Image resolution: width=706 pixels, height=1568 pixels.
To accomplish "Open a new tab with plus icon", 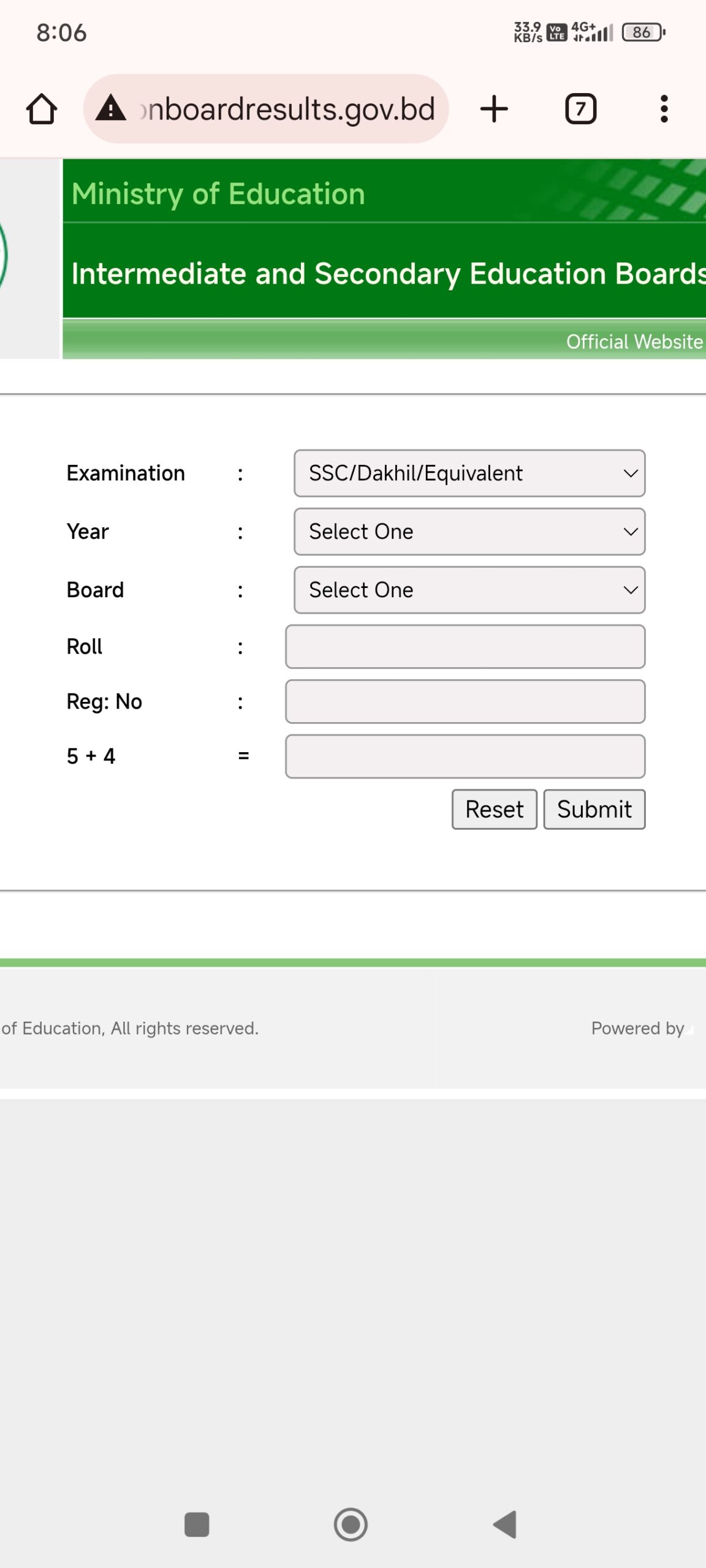I will click(x=494, y=110).
